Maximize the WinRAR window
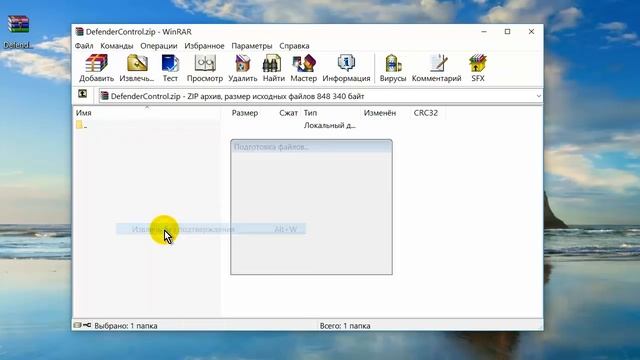 pos(507,31)
